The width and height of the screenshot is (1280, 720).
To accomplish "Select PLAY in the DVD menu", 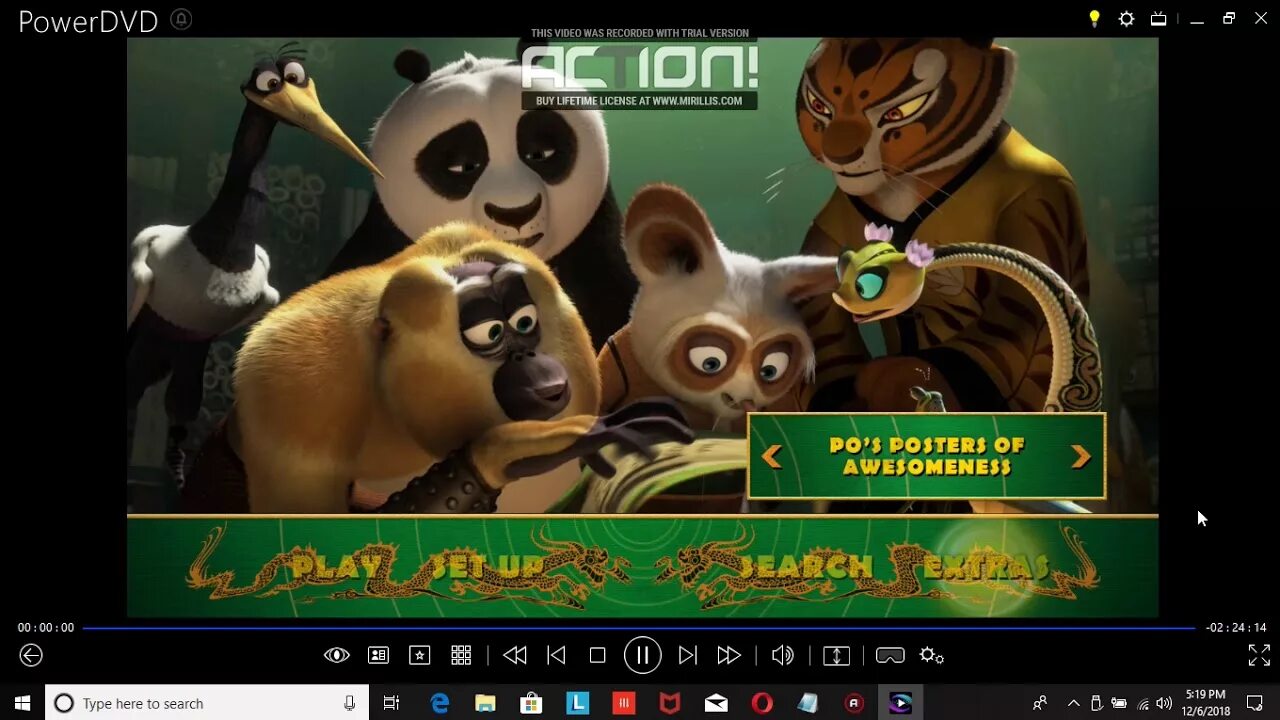I will pos(336,568).
